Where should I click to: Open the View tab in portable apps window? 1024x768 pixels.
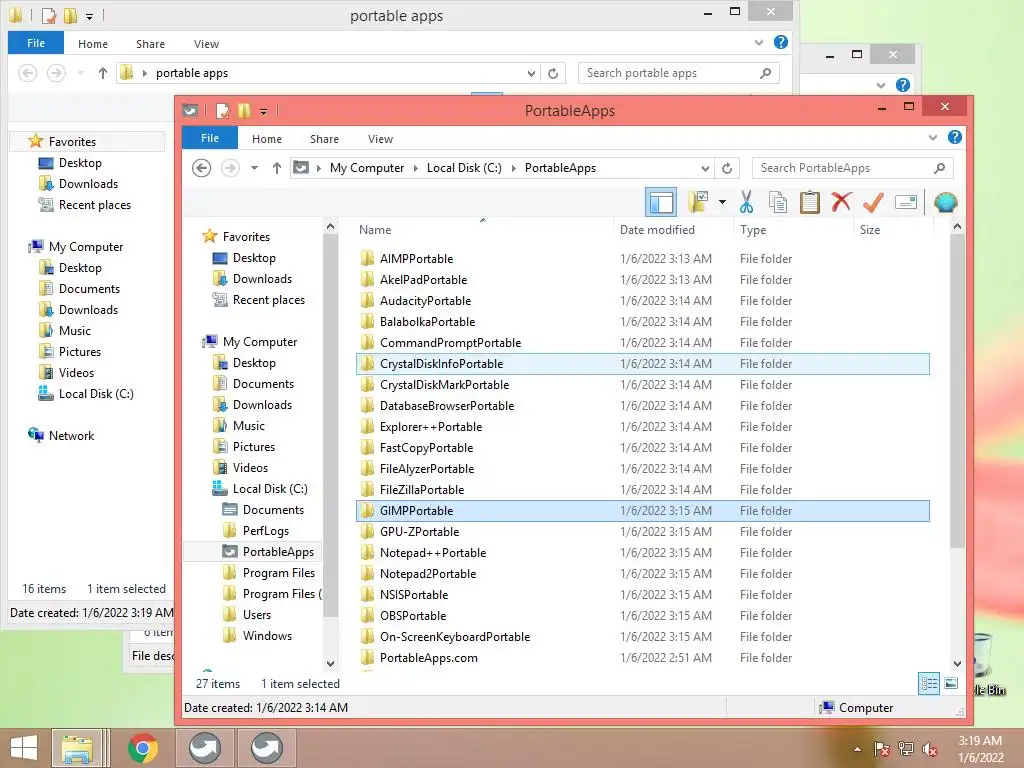(206, 44)
